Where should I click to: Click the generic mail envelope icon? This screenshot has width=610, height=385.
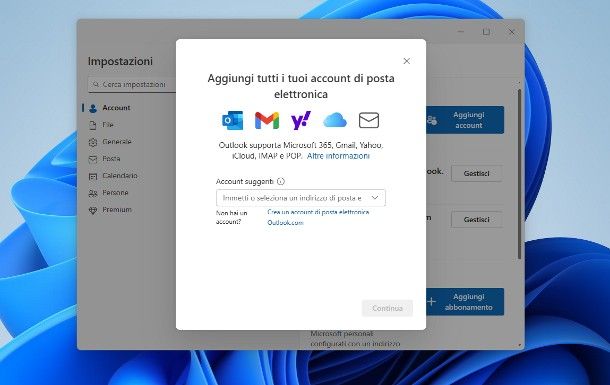369,120
